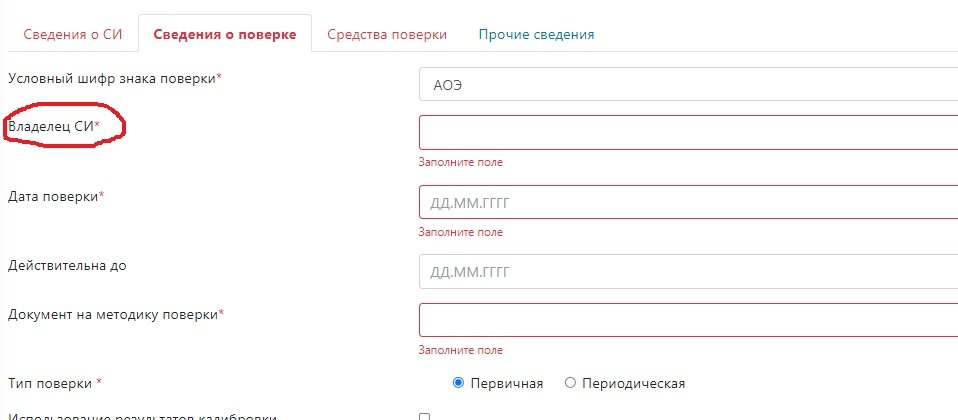Select the Первичная radio button
Screen dimensions: 958x420
pos(459,383)
